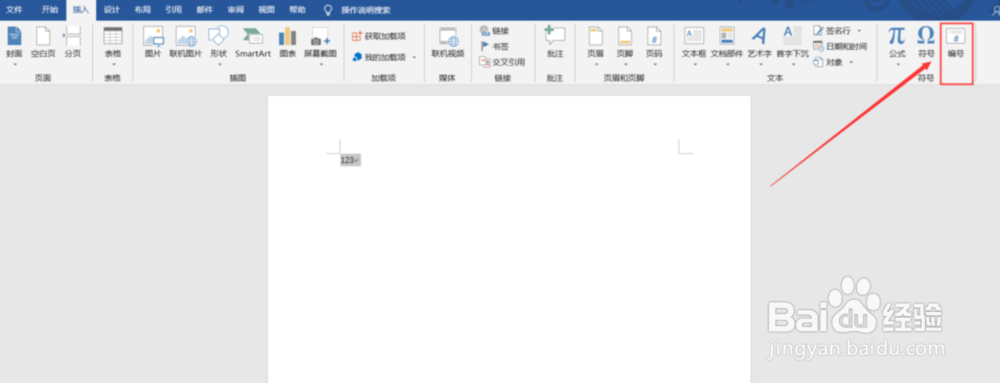This screenshot has height=383, width=1000.
Task: Open the 文件 File tab
Action: [14, 10]
